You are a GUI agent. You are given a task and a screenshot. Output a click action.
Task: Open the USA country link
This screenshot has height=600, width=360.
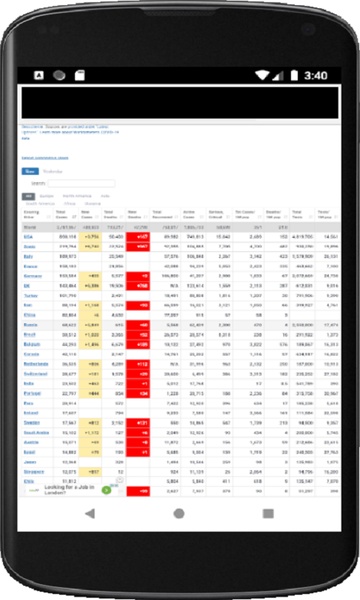click(x=28, y=237)
